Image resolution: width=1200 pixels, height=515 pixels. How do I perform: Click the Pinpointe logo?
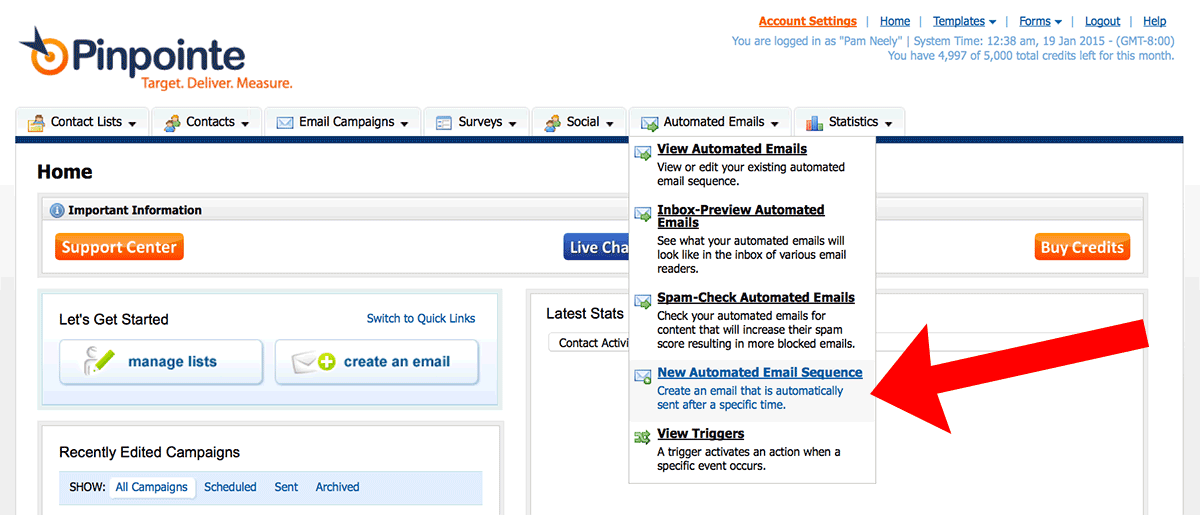click(x=155, y=59)
